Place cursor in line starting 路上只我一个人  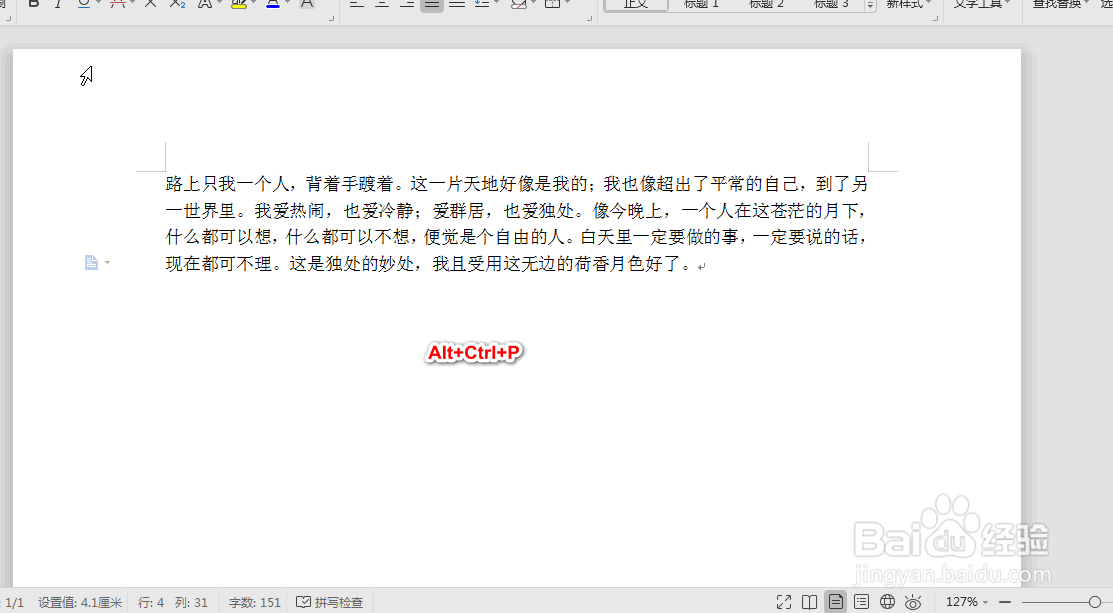[517, 184]
